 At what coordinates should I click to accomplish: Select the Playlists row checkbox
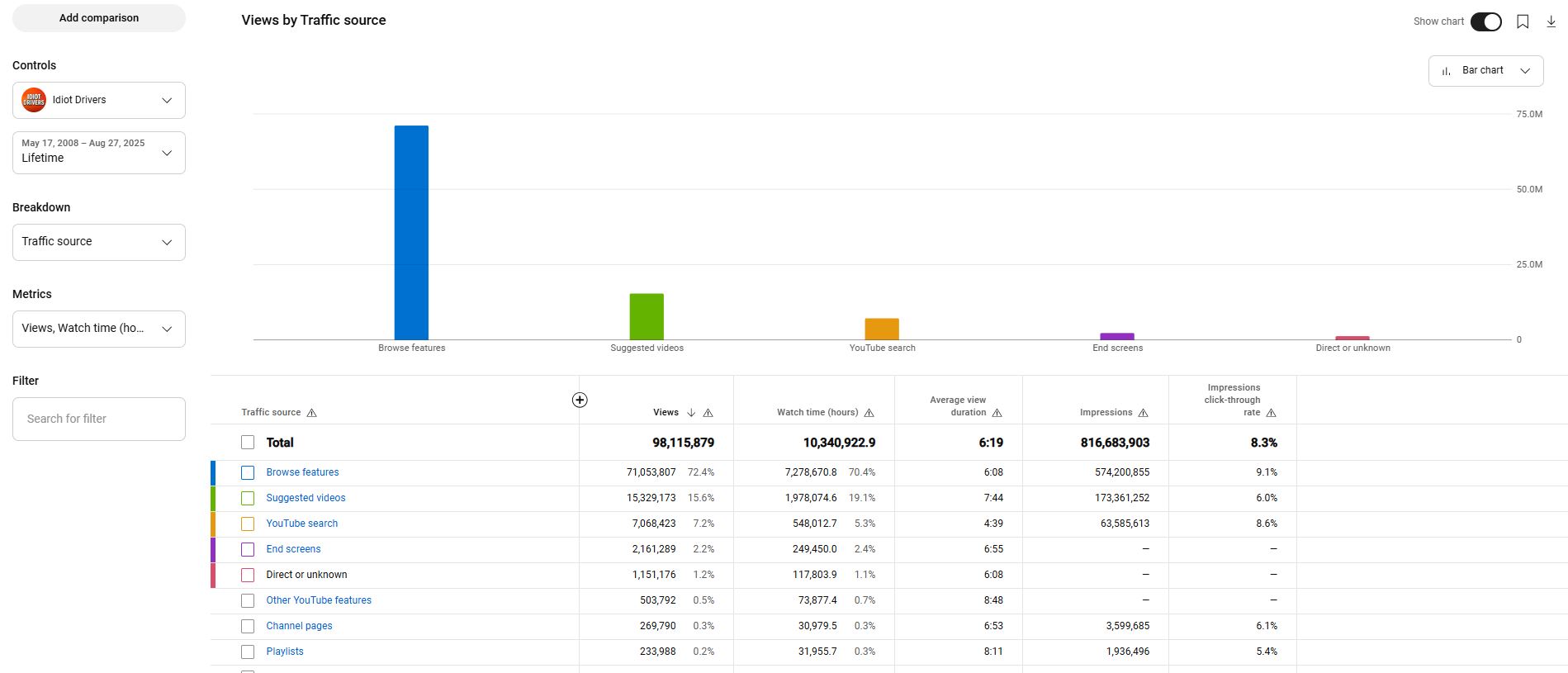(x=248, y=652)
